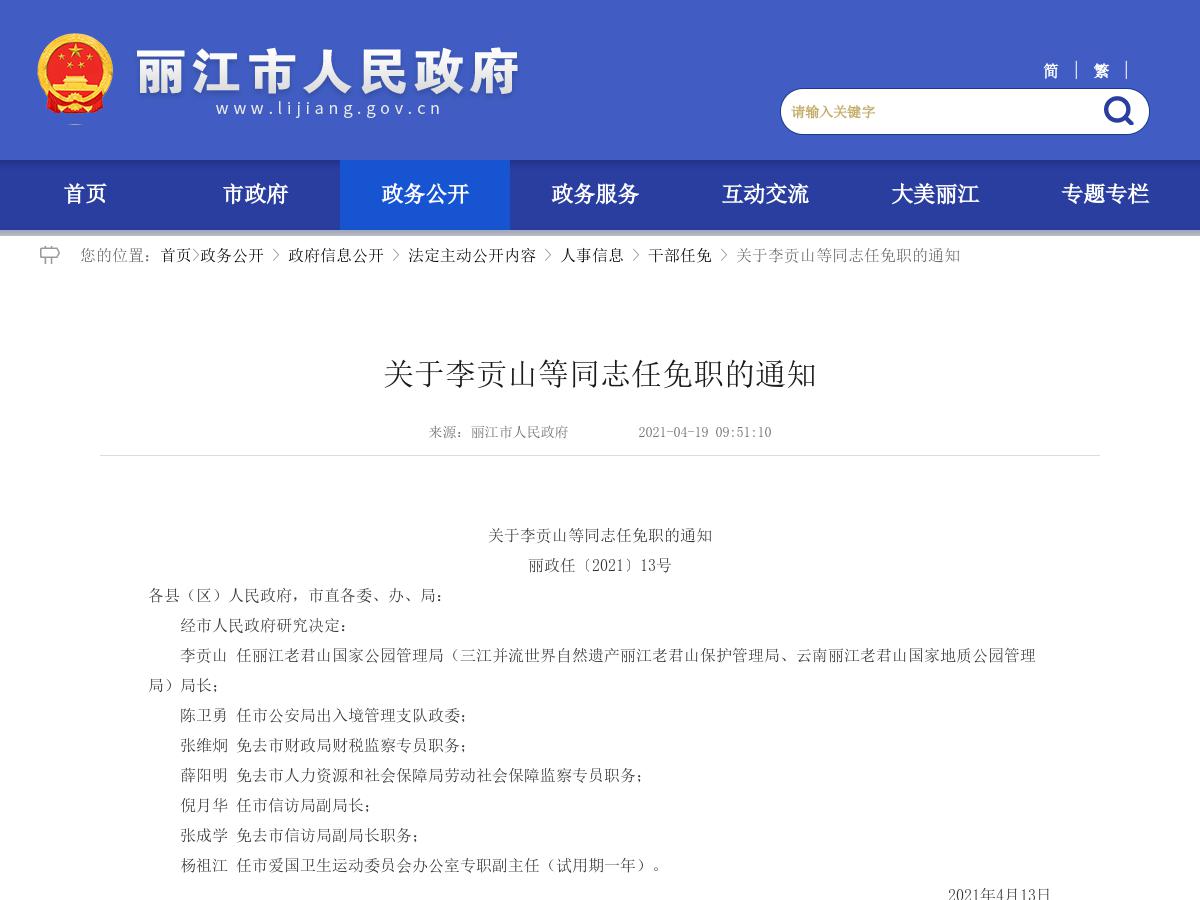Open the 市政府 navigation menu
The width and height of the screenshot is (1200, 900).
[255, 195]
